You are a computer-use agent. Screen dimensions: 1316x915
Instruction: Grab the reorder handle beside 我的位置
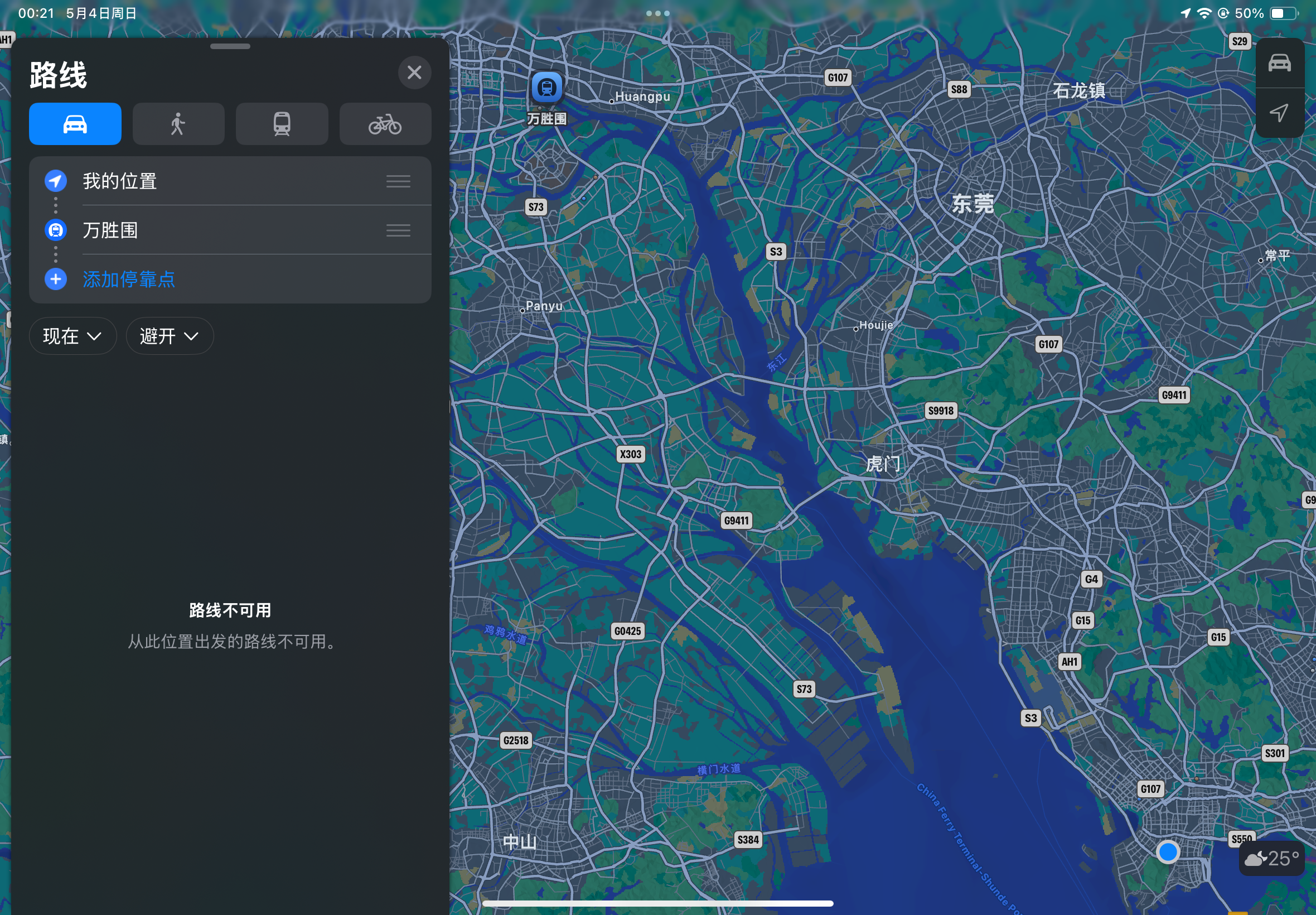click(x=398, y=182)
